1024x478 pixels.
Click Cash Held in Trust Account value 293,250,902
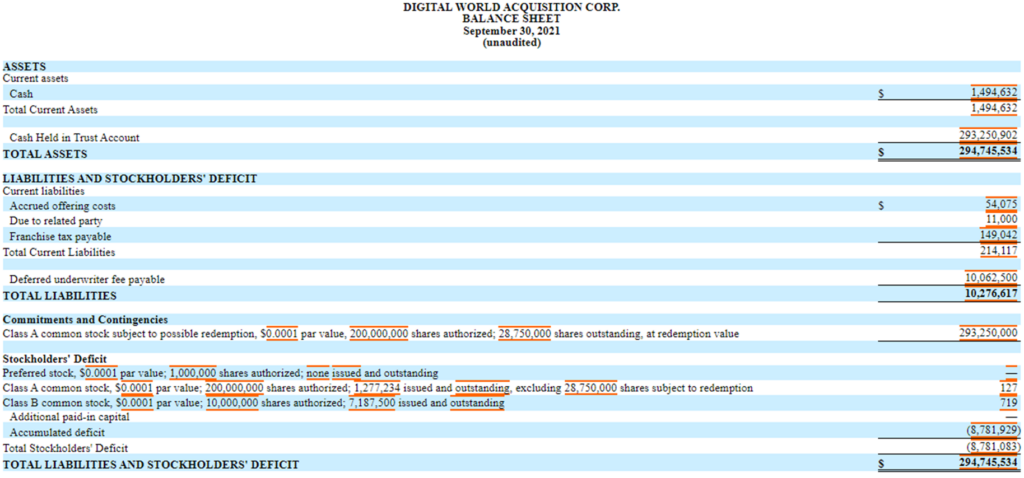(x=988, y=137)
